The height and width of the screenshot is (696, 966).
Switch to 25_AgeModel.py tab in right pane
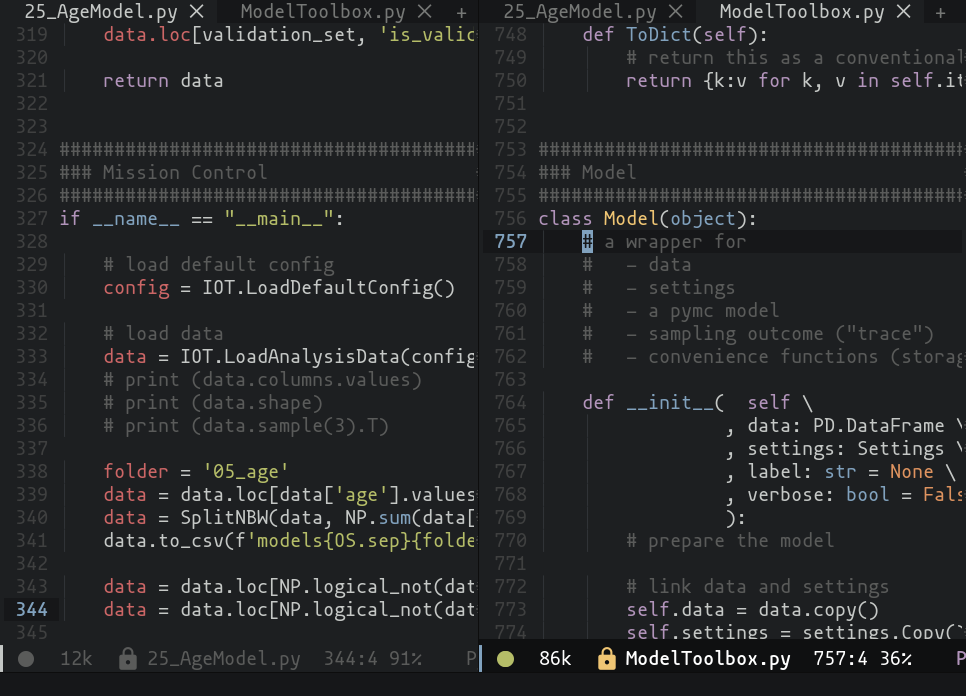pos(580,12)
